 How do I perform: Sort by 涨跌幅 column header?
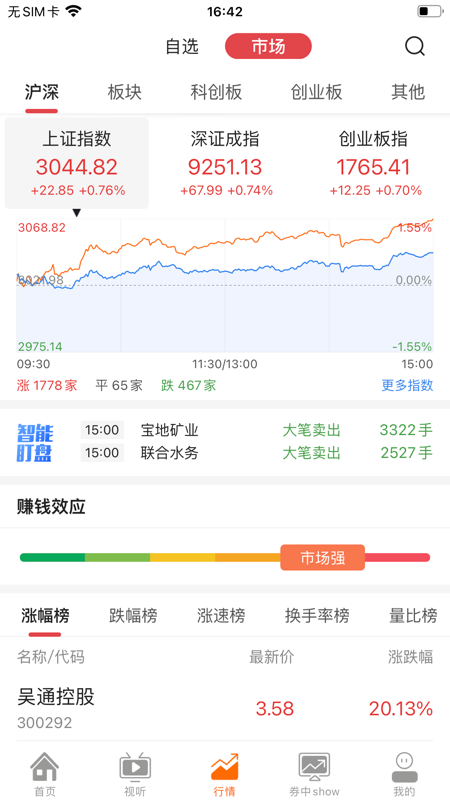coord(410,657)
